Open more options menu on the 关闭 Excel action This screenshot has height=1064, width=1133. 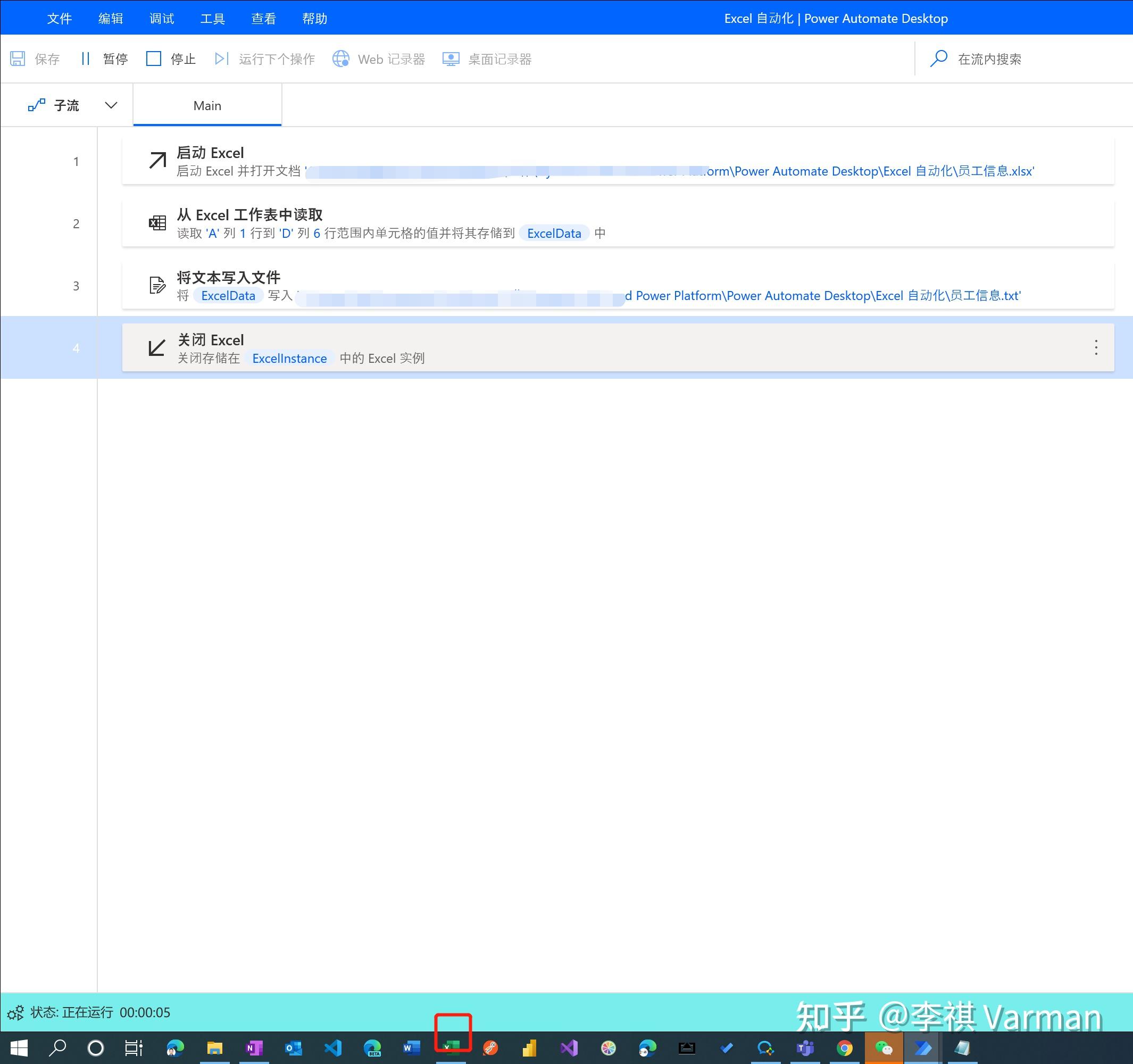1095,347
